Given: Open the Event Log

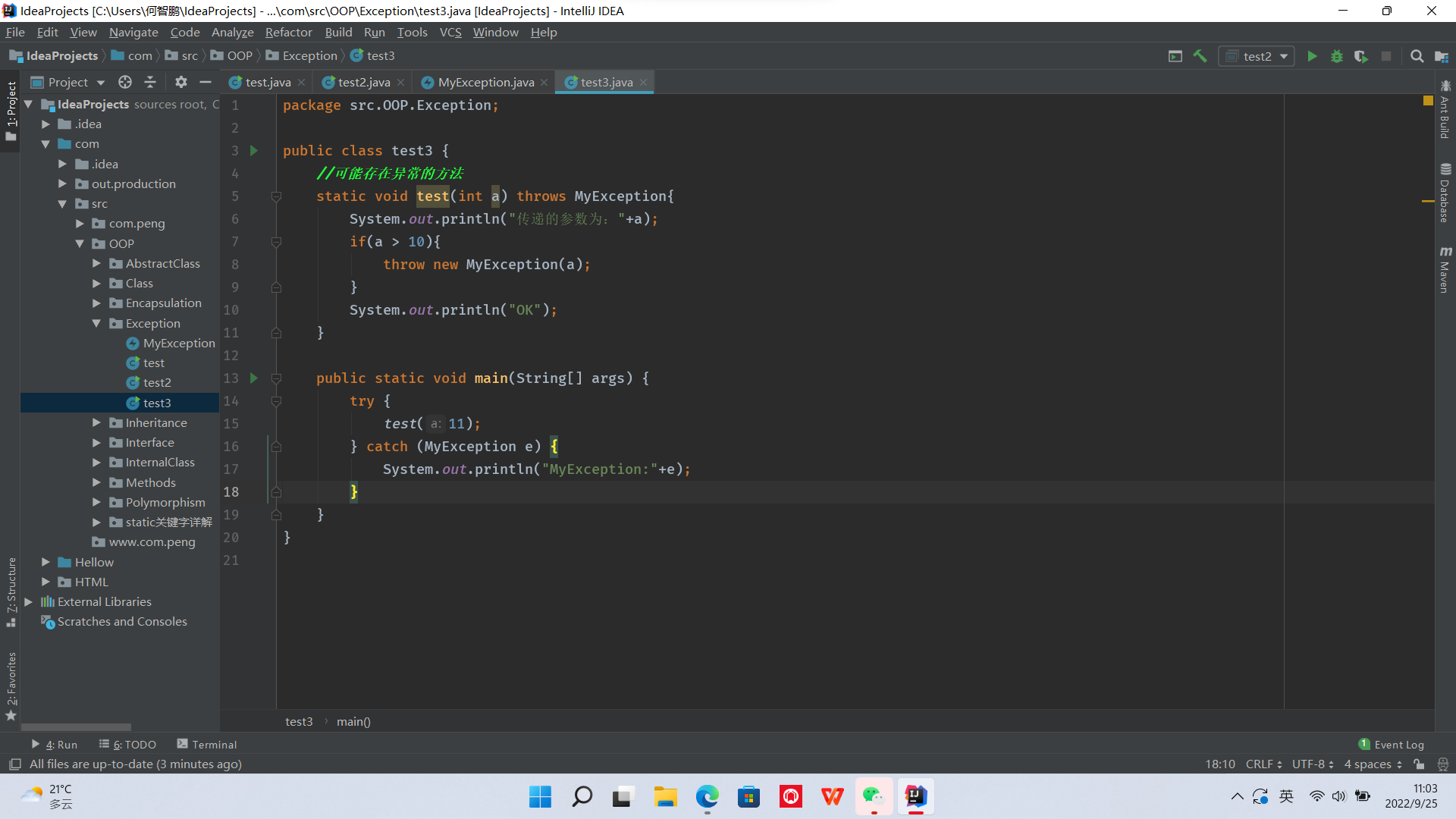Looking at the screenshot, I should click(x=1391, y=744).
